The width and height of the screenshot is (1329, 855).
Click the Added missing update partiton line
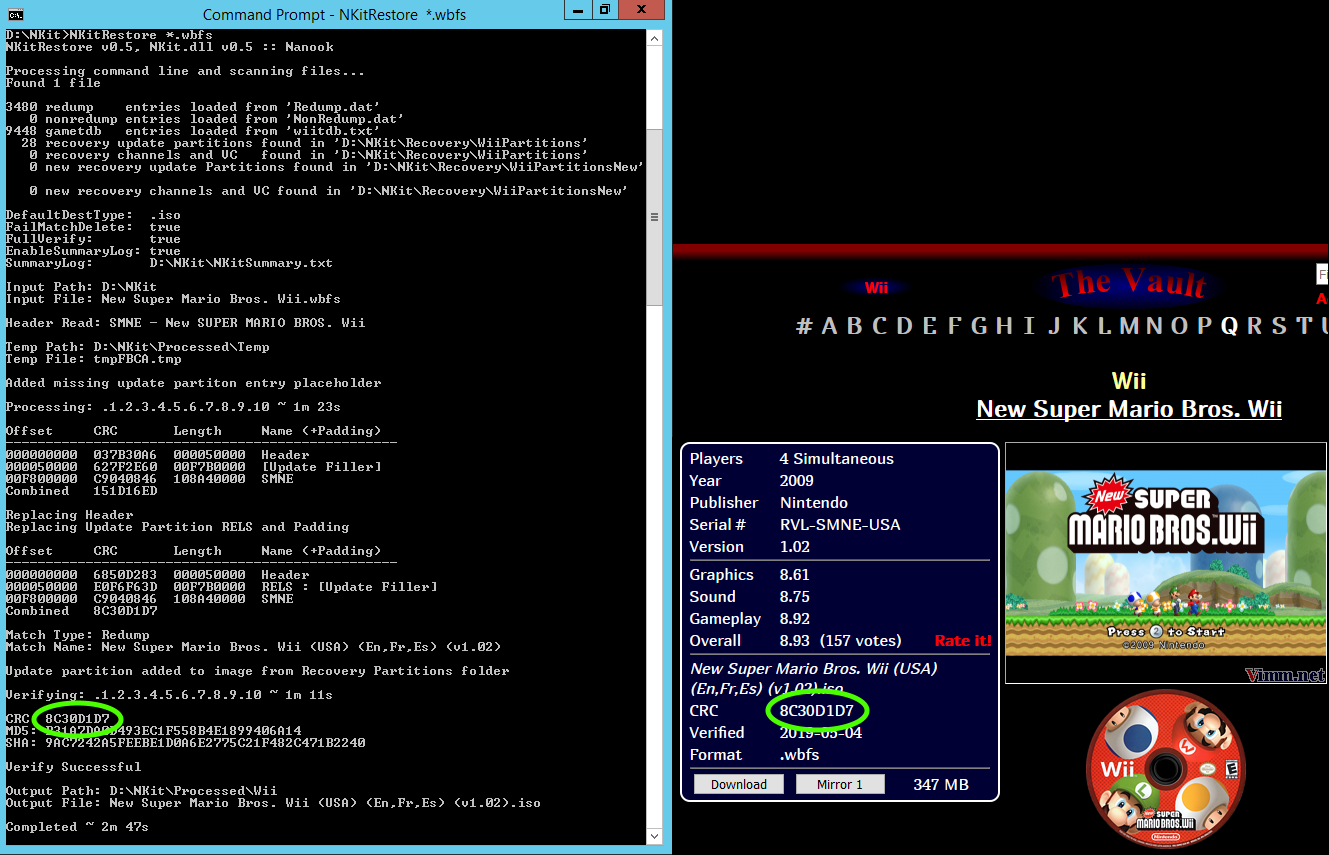193,383
